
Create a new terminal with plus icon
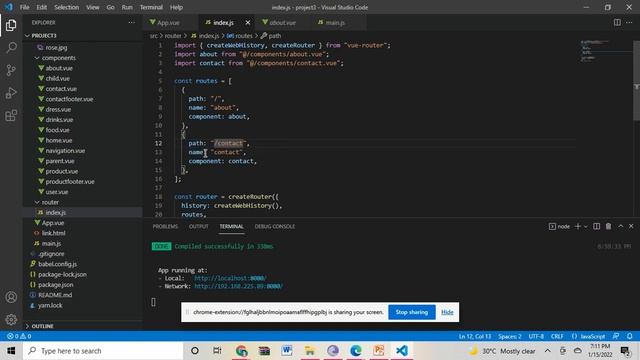click(x=577, y=226)
